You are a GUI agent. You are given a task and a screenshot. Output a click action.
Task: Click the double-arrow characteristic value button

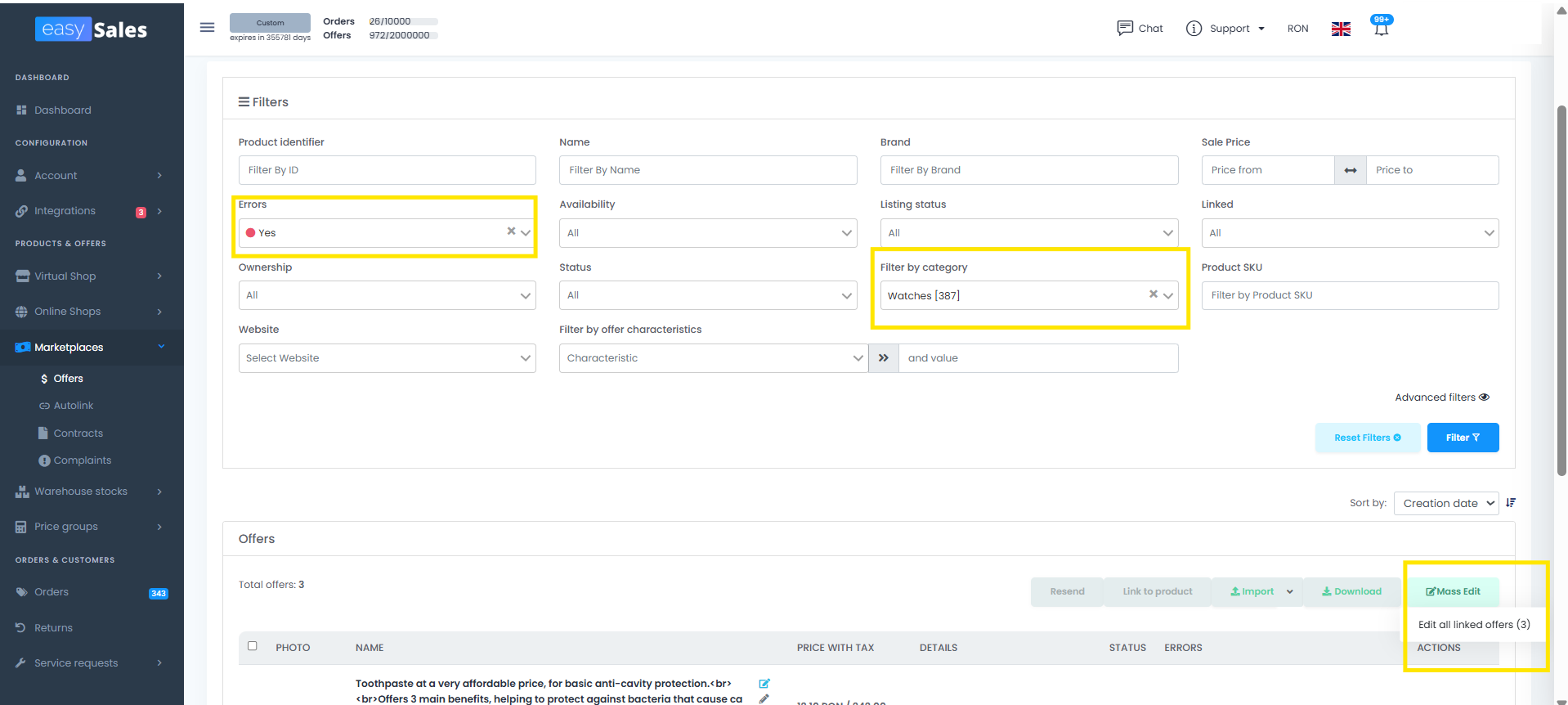(884, 358)
